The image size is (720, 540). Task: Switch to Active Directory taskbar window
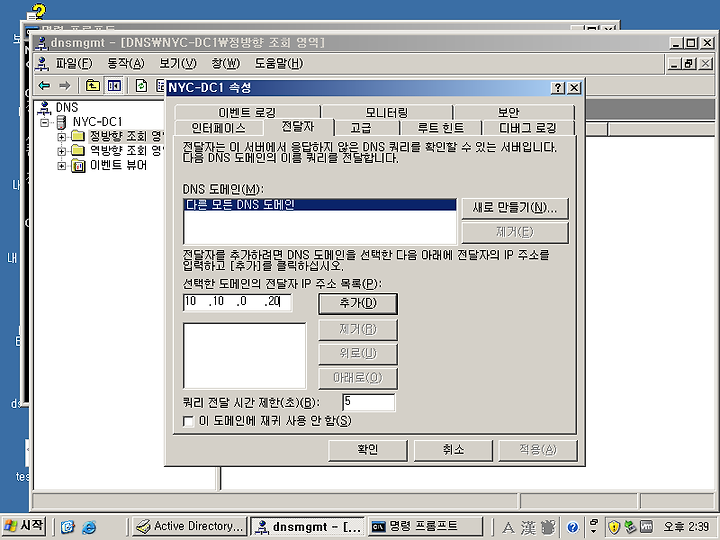190,527
